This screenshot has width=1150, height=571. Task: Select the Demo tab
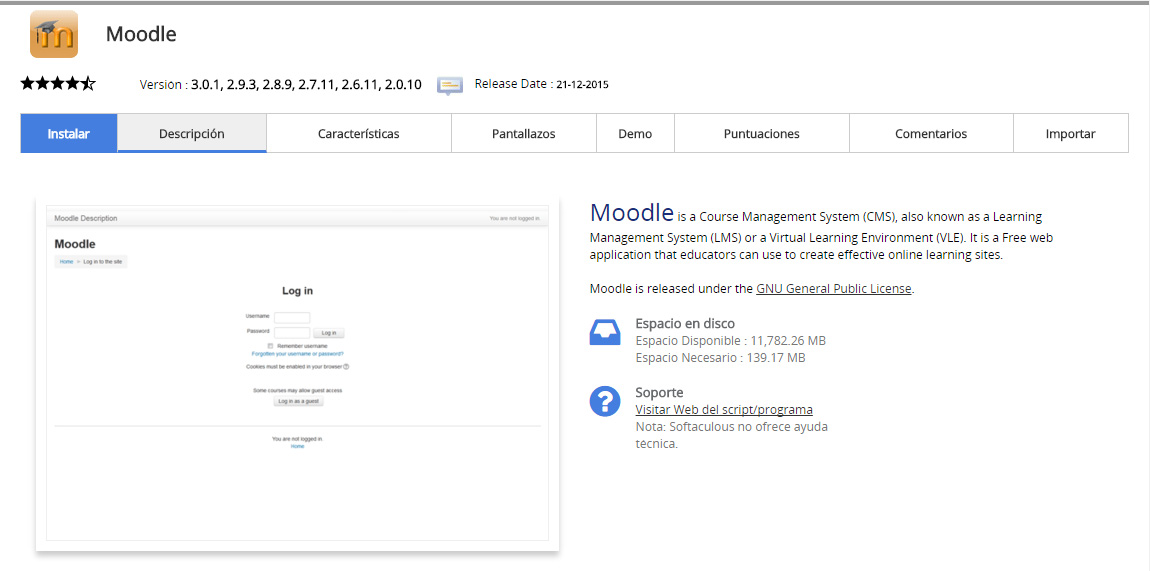pos(635,133)
